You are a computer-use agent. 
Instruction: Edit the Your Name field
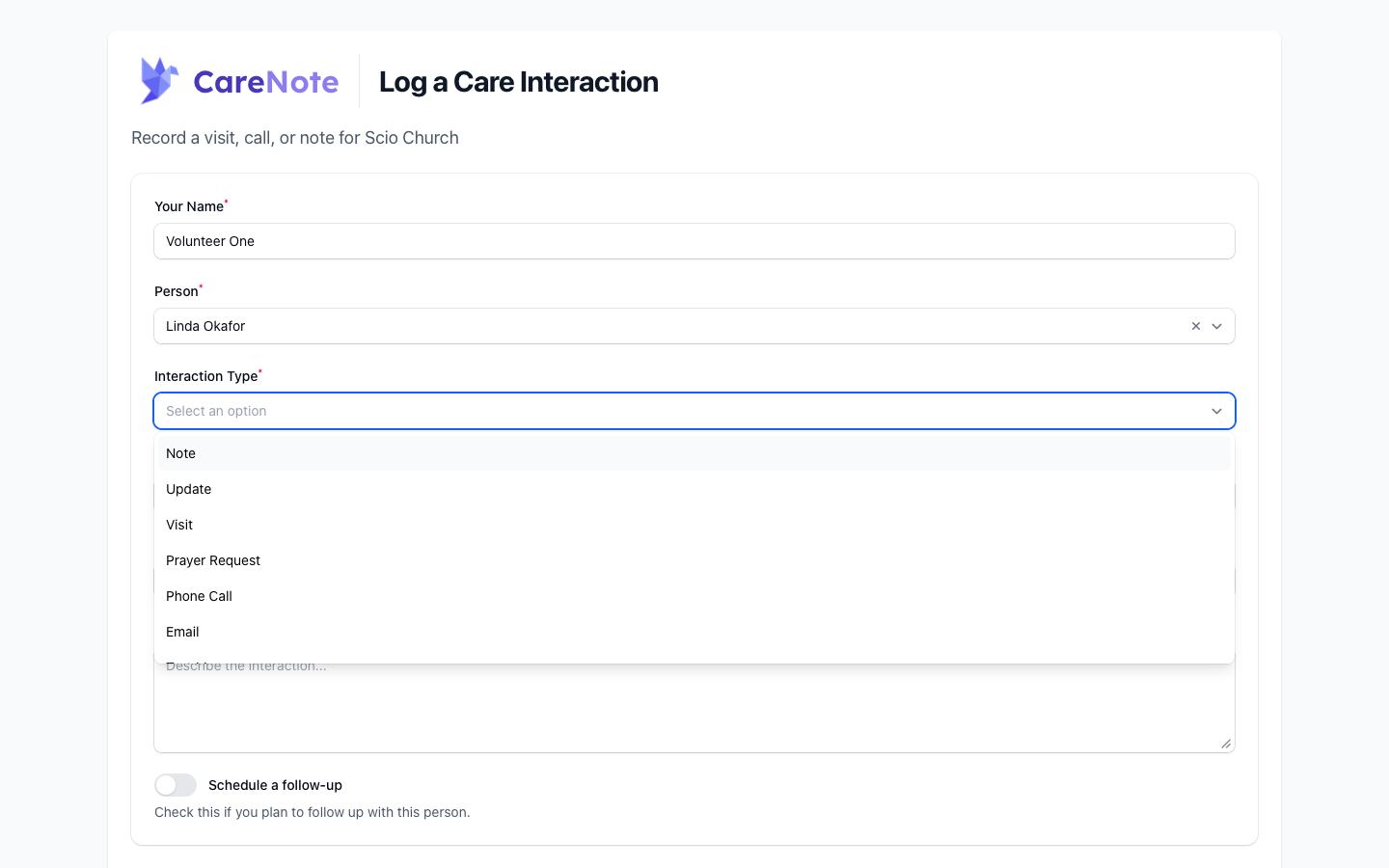[694, 241]
